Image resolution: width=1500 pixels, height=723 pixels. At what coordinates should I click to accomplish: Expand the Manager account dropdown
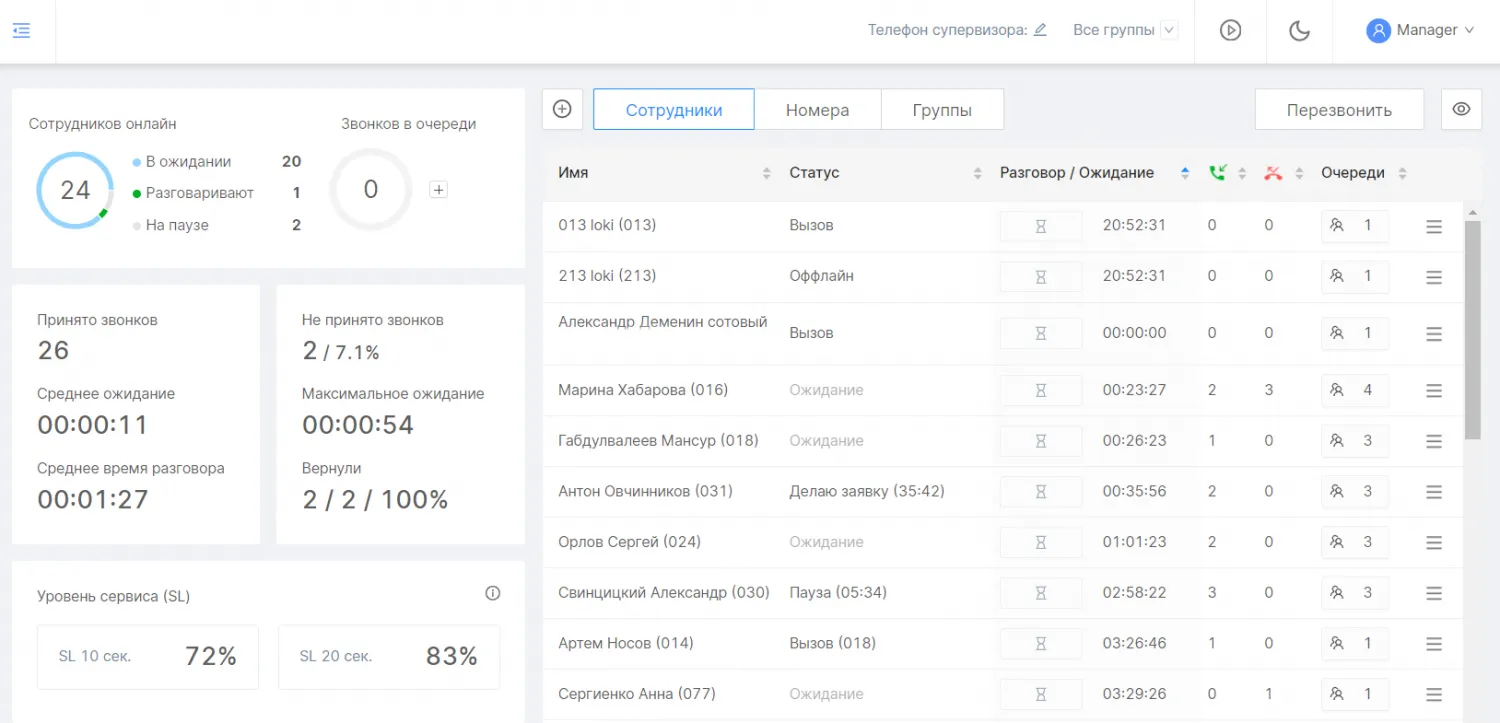pos(1420,30)
